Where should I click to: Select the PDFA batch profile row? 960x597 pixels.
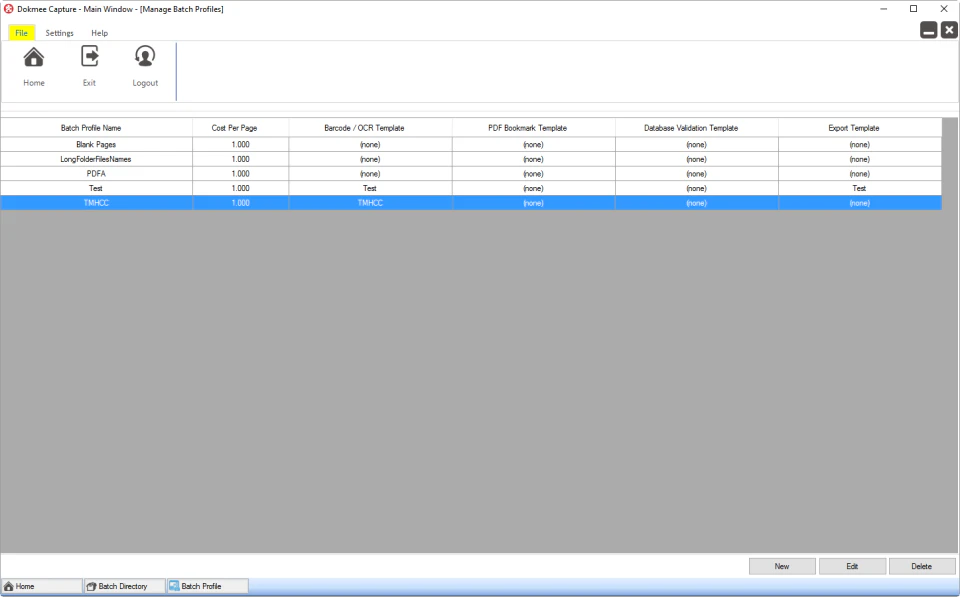(95, 173)
